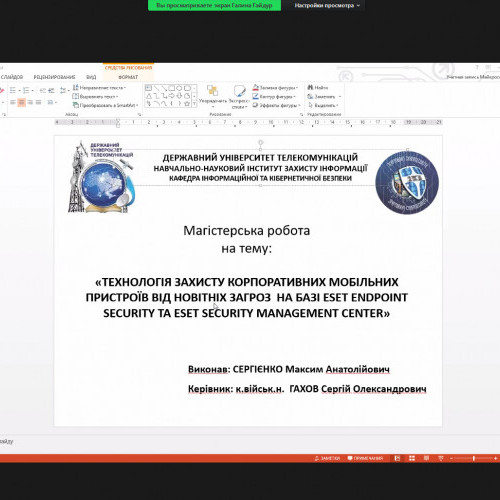Click the Microsoft account label
This screenshot has width=500, height=500.
coord(473,77)
